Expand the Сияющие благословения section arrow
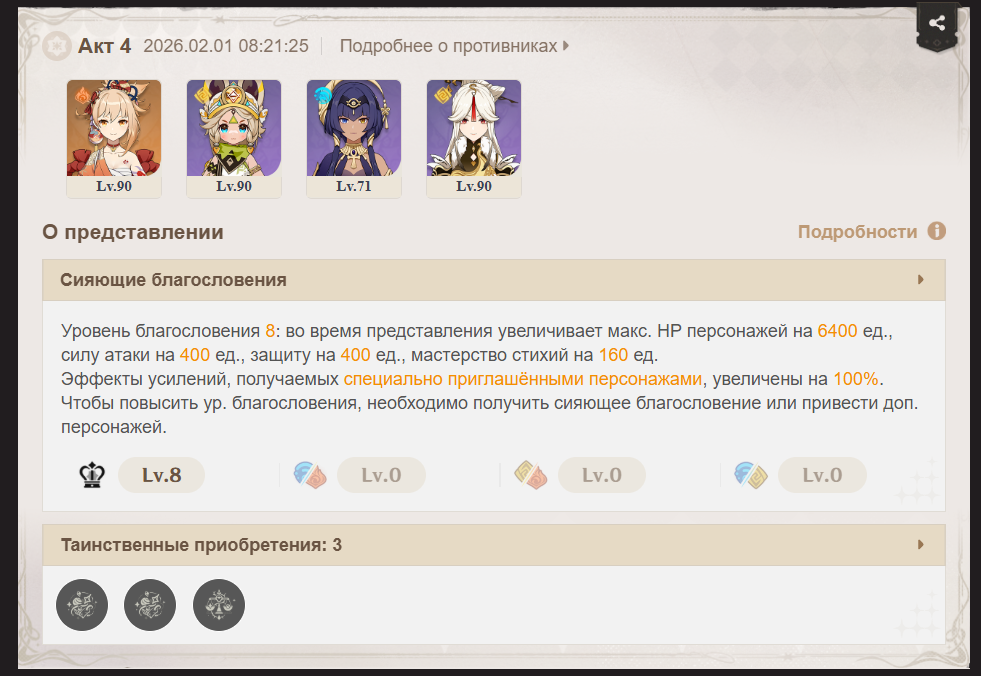 (x=921, y=280)
